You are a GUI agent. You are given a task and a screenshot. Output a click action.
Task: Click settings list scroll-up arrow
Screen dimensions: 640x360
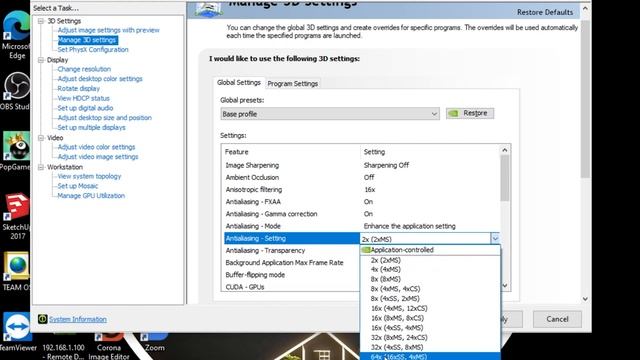(505, 150)
